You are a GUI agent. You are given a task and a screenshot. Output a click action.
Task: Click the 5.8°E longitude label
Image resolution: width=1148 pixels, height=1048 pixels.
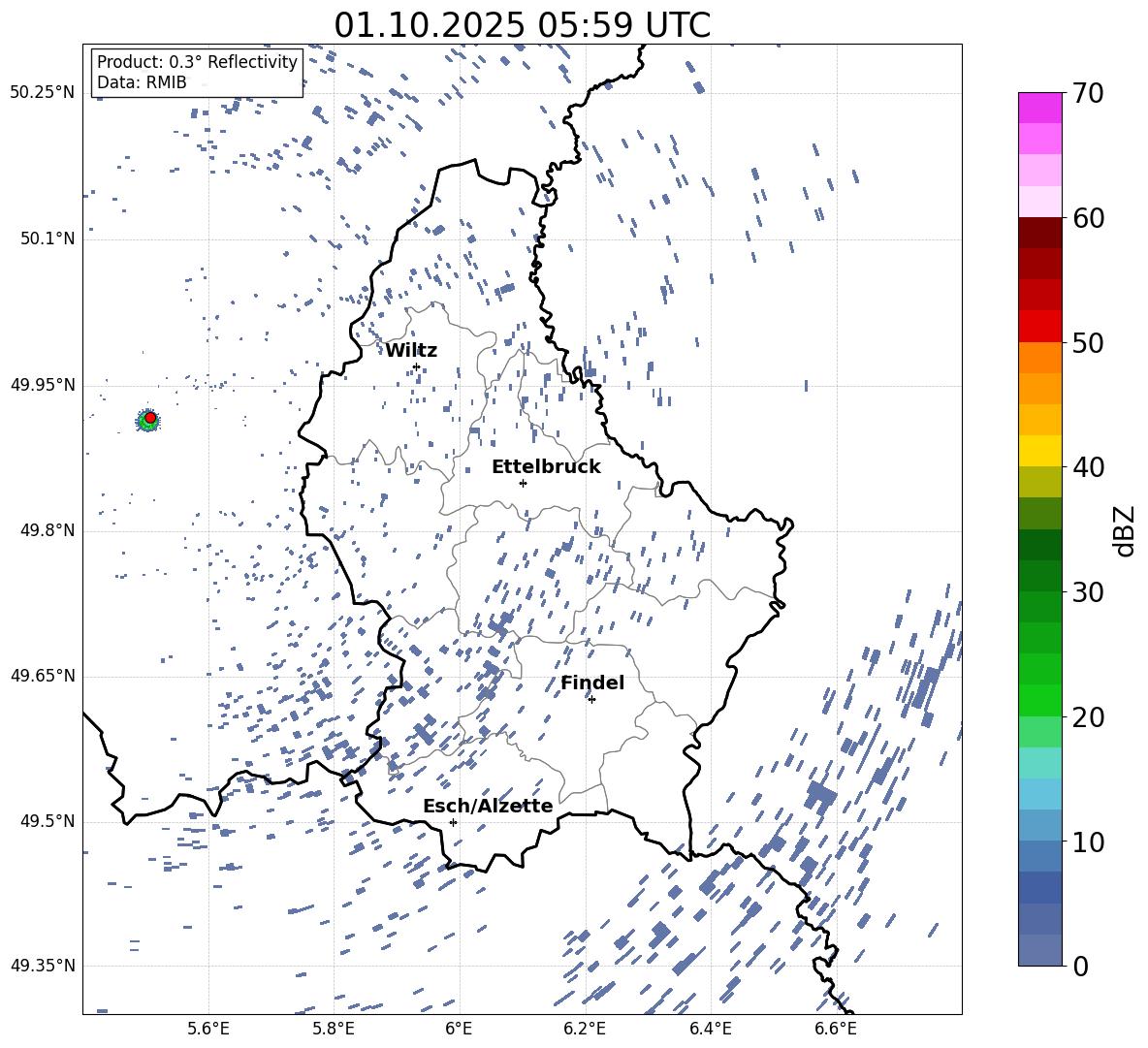334,1029
